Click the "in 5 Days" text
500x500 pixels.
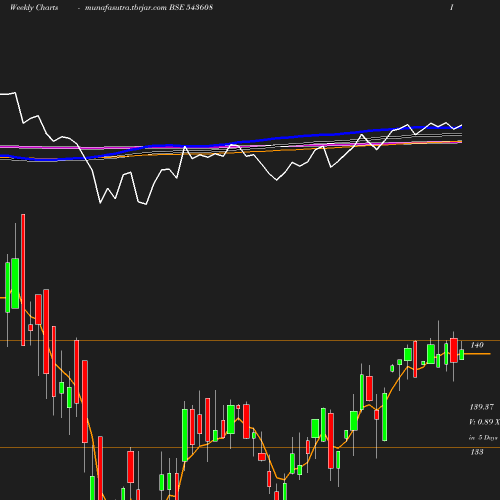tap(484, 437)
